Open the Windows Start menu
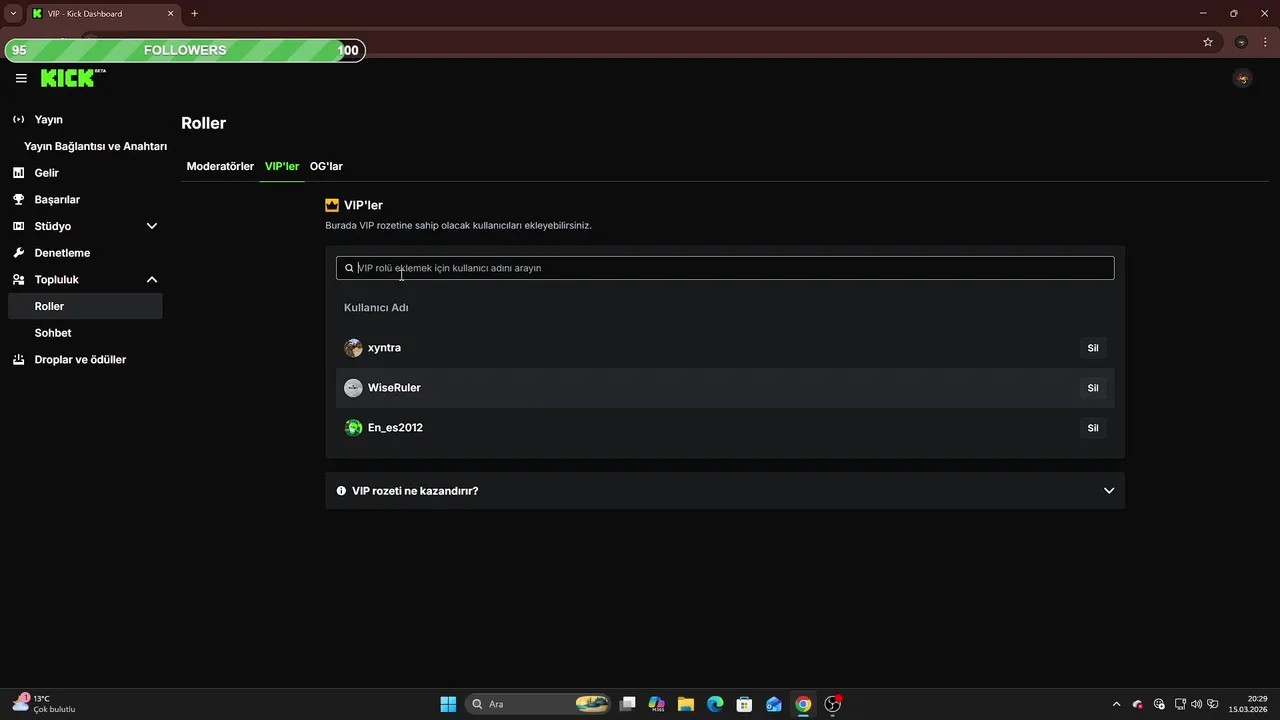 click(448, 704)
